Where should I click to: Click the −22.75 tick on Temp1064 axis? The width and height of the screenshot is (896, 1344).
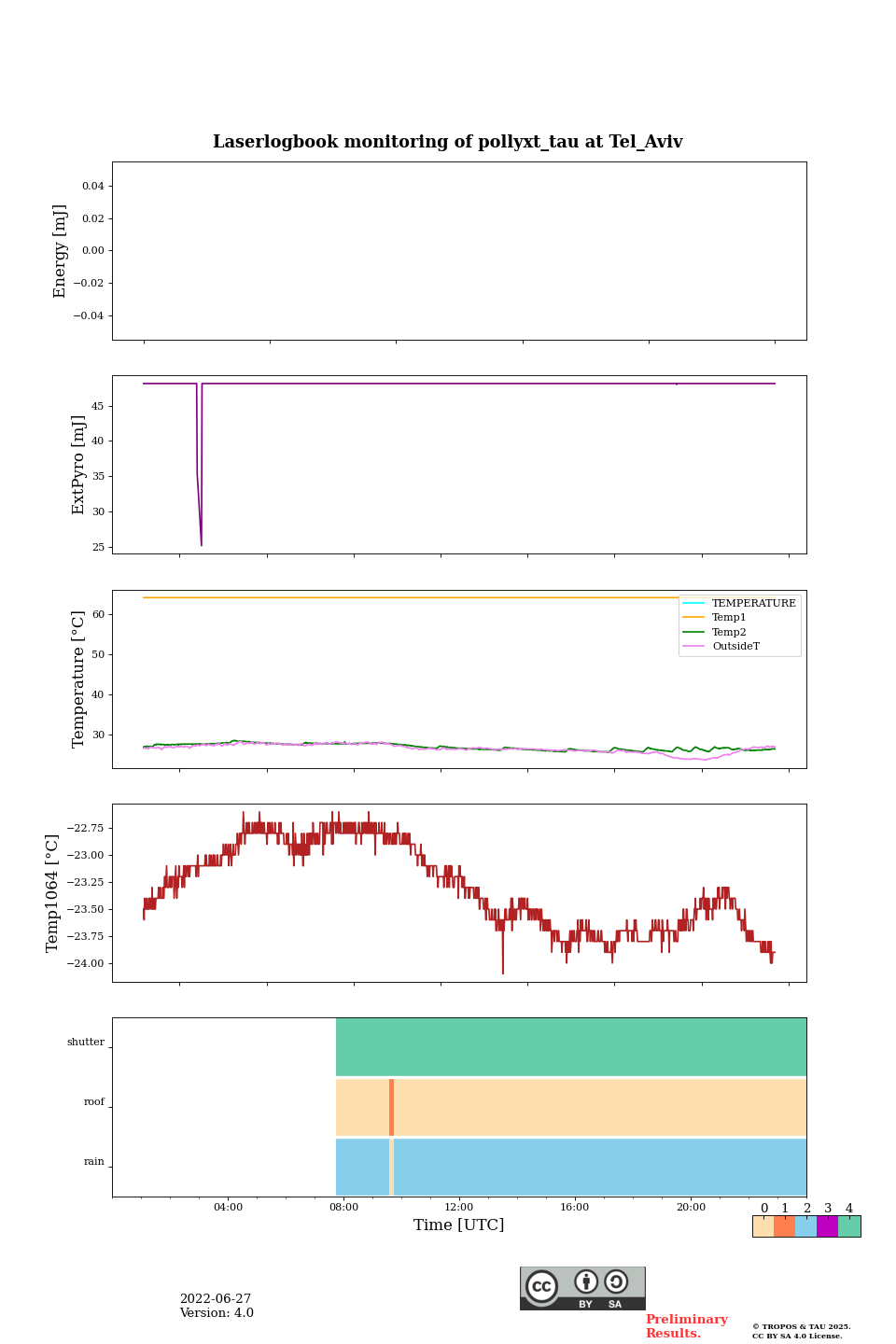[85, 828]
